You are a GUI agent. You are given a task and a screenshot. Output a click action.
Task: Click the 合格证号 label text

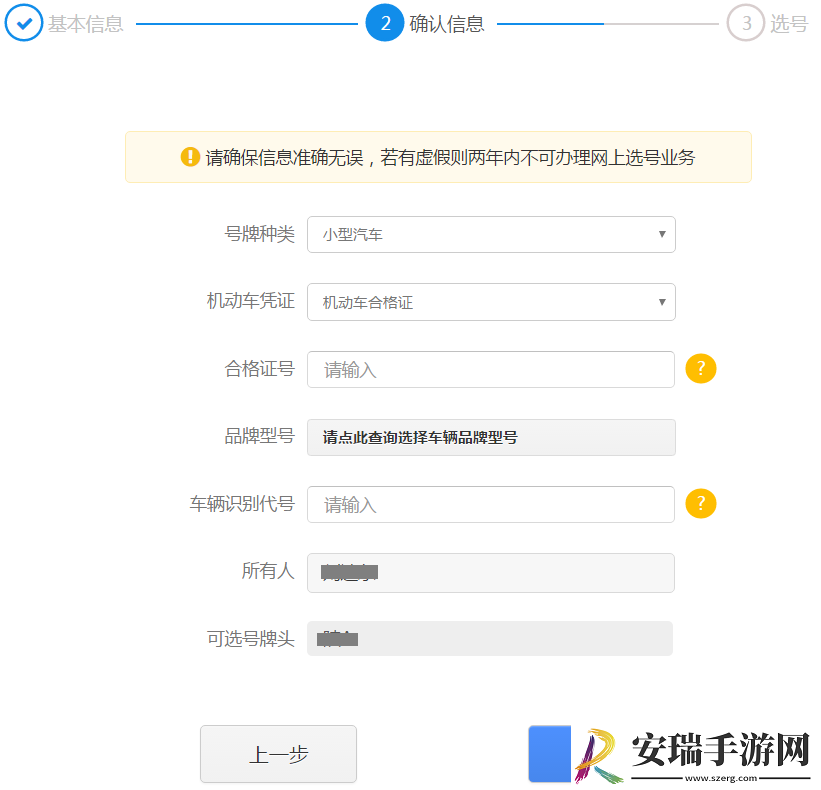[x=260, y=369]
